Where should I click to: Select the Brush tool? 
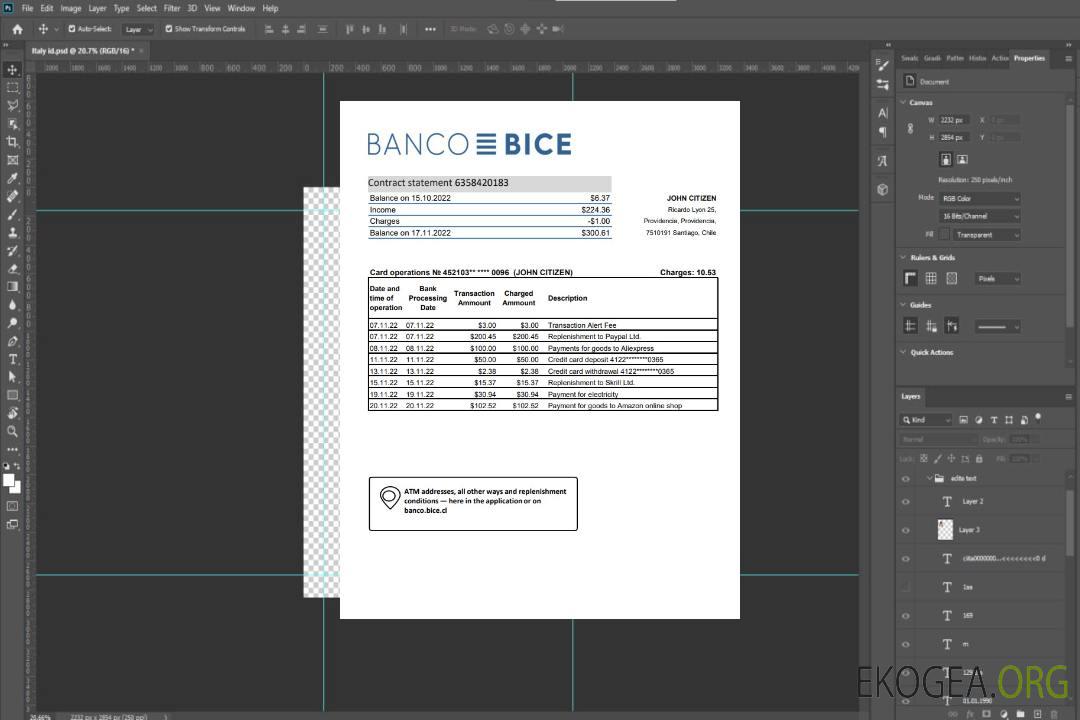[x=12, y=214]
